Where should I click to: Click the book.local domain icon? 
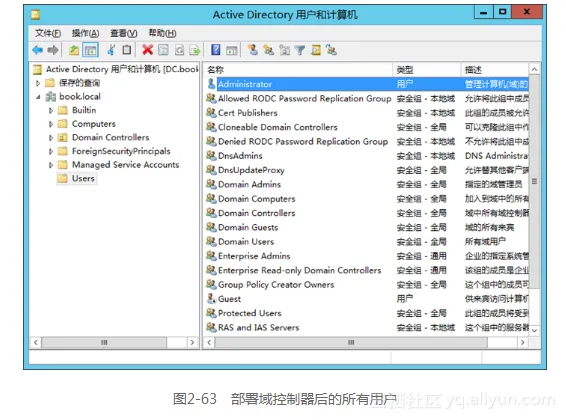[x=51, y=96]
